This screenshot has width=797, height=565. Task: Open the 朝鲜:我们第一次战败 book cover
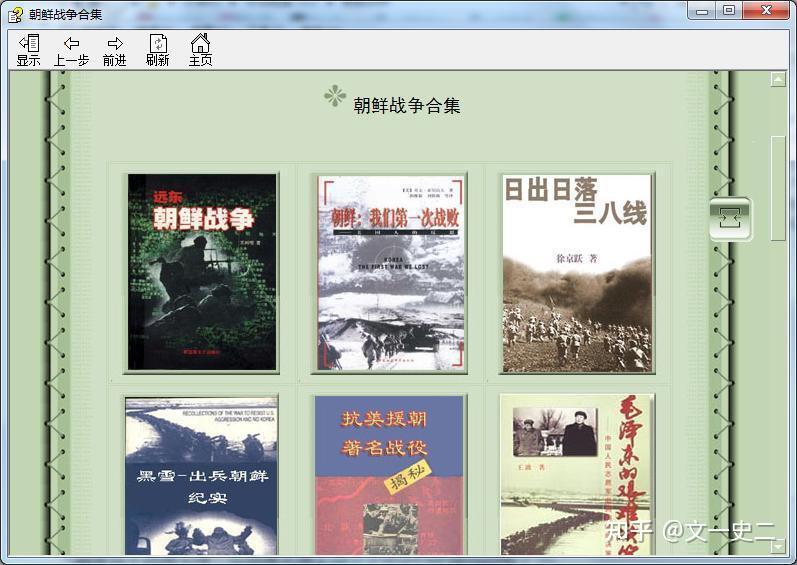point(390,272)
